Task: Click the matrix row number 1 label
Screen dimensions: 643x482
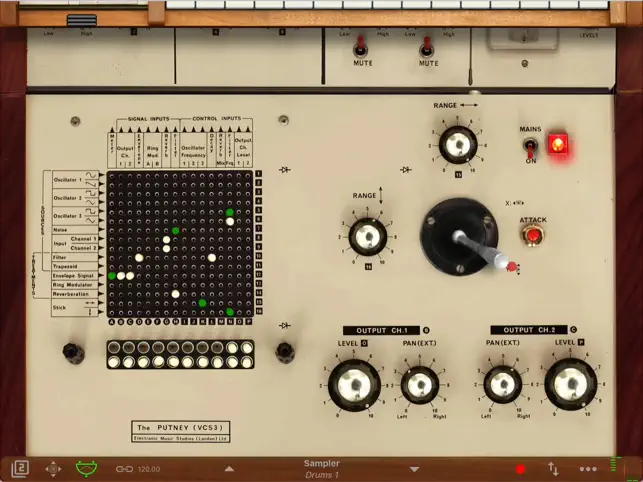Action: click(x=259, y=174)
